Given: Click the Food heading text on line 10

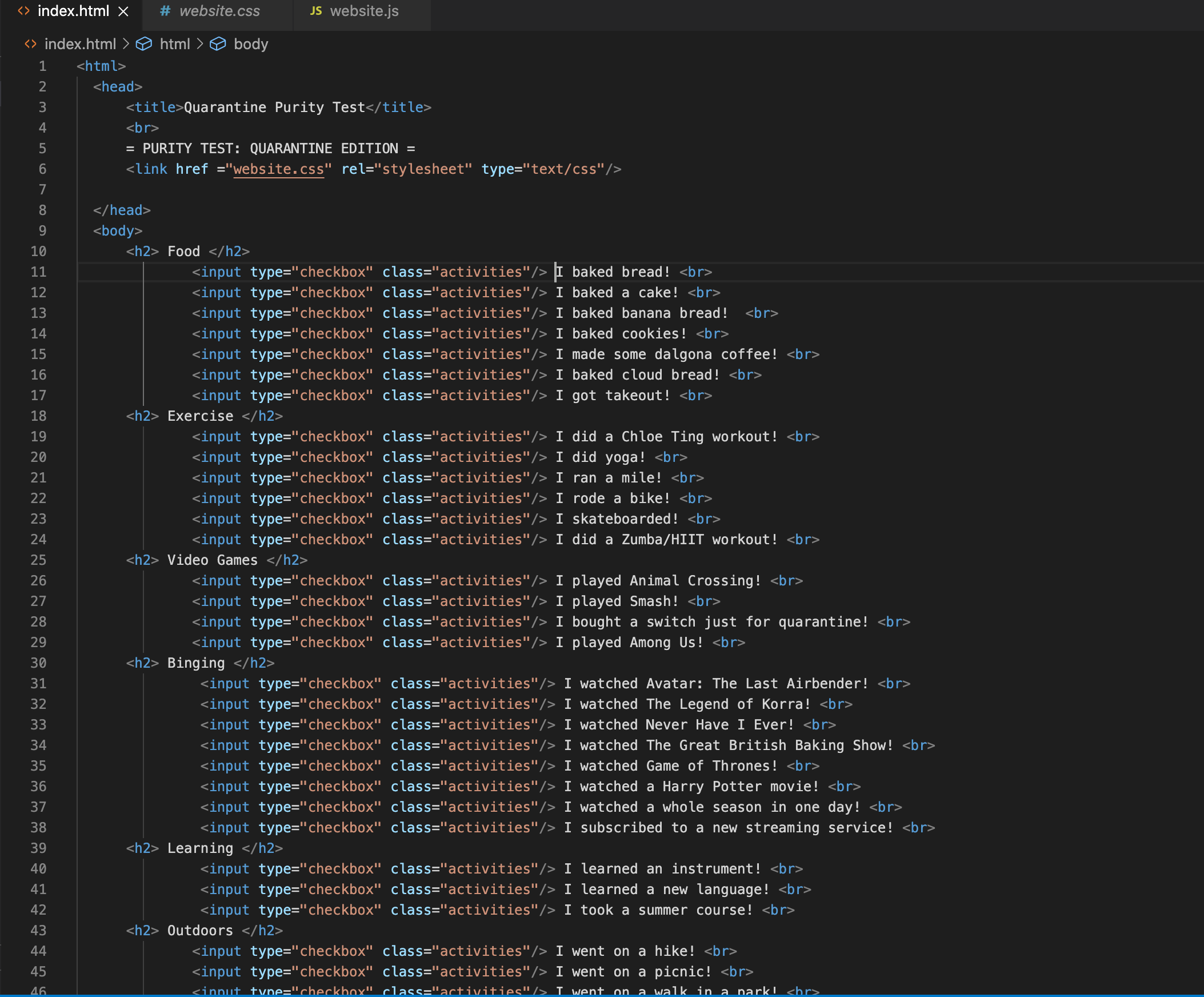Looking at the screenshot, I should [x=183, y=252].
